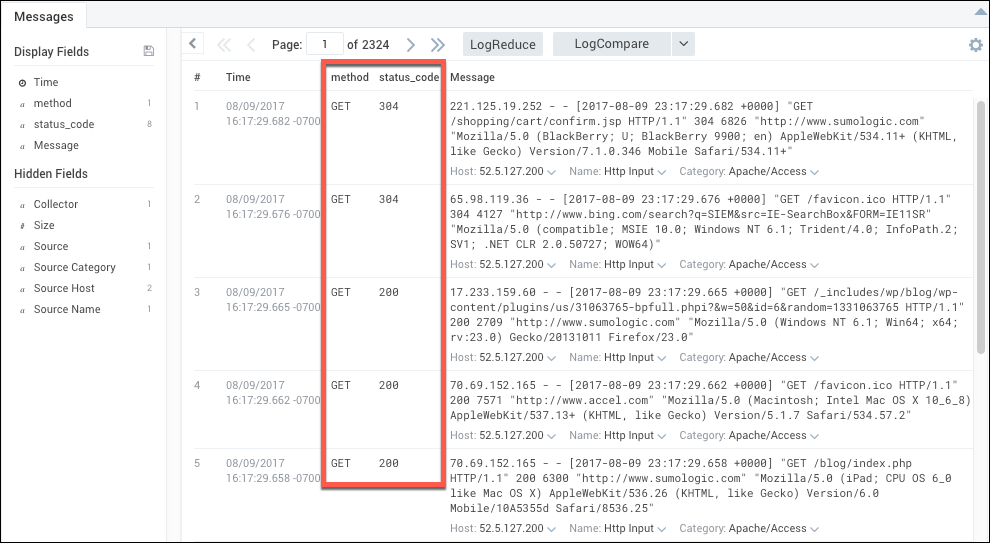Screen dimensions: 990x543
Task: Click the save display fields icon
Action: point(149,51)
